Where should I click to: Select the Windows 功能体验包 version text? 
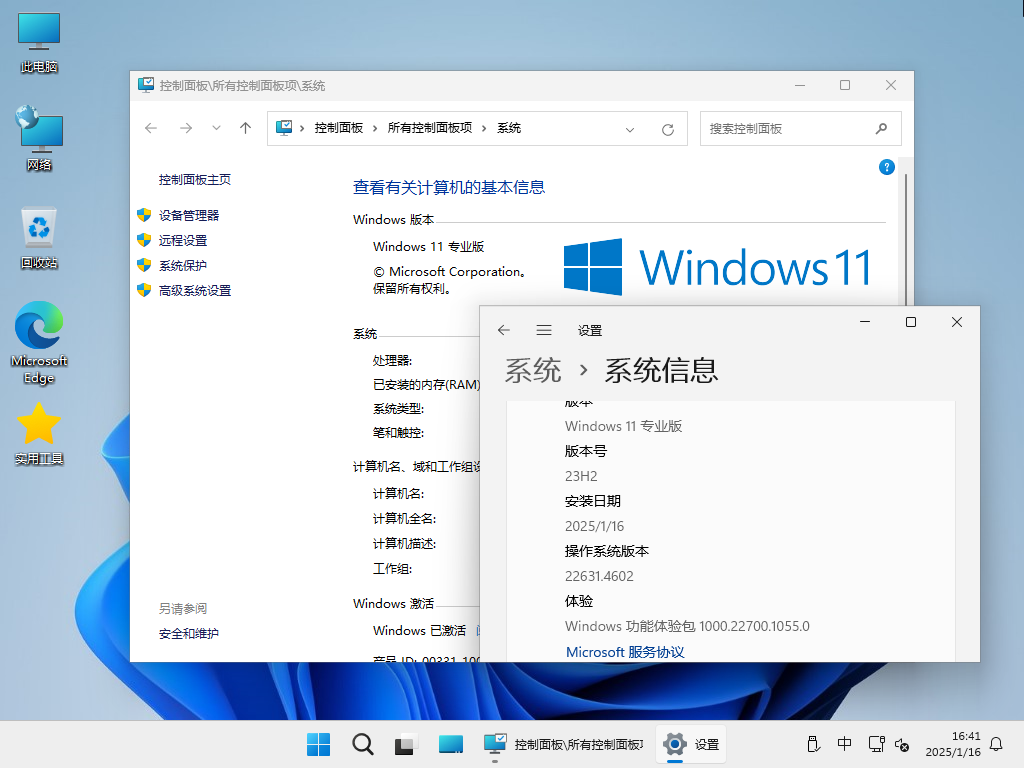(687, 626)
